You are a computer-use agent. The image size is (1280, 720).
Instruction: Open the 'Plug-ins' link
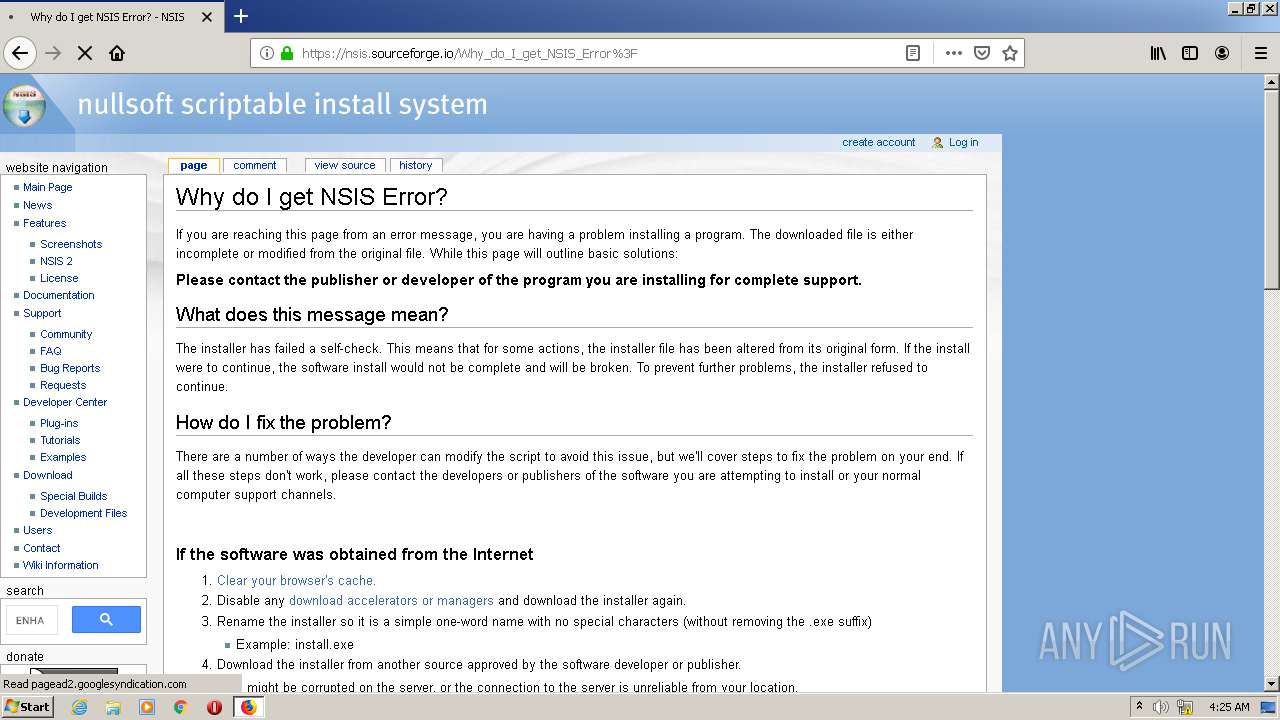tap(59, 423)
